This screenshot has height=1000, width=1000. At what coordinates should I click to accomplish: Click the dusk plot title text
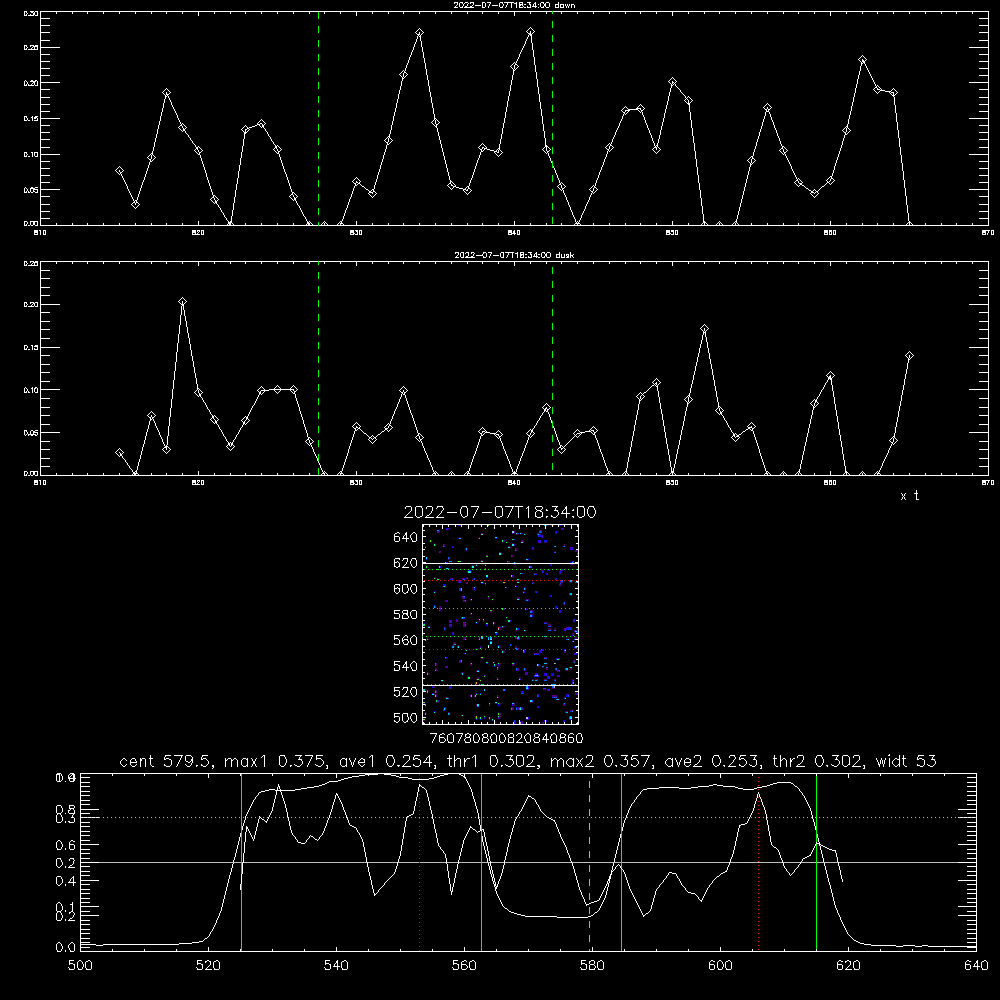[x=514, y=255]
